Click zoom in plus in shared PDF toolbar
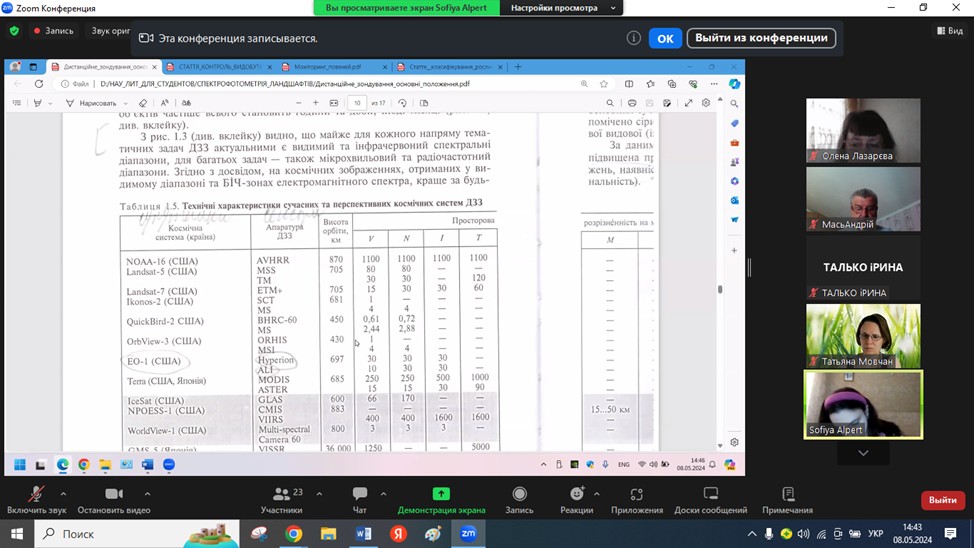 click(316, 103)
